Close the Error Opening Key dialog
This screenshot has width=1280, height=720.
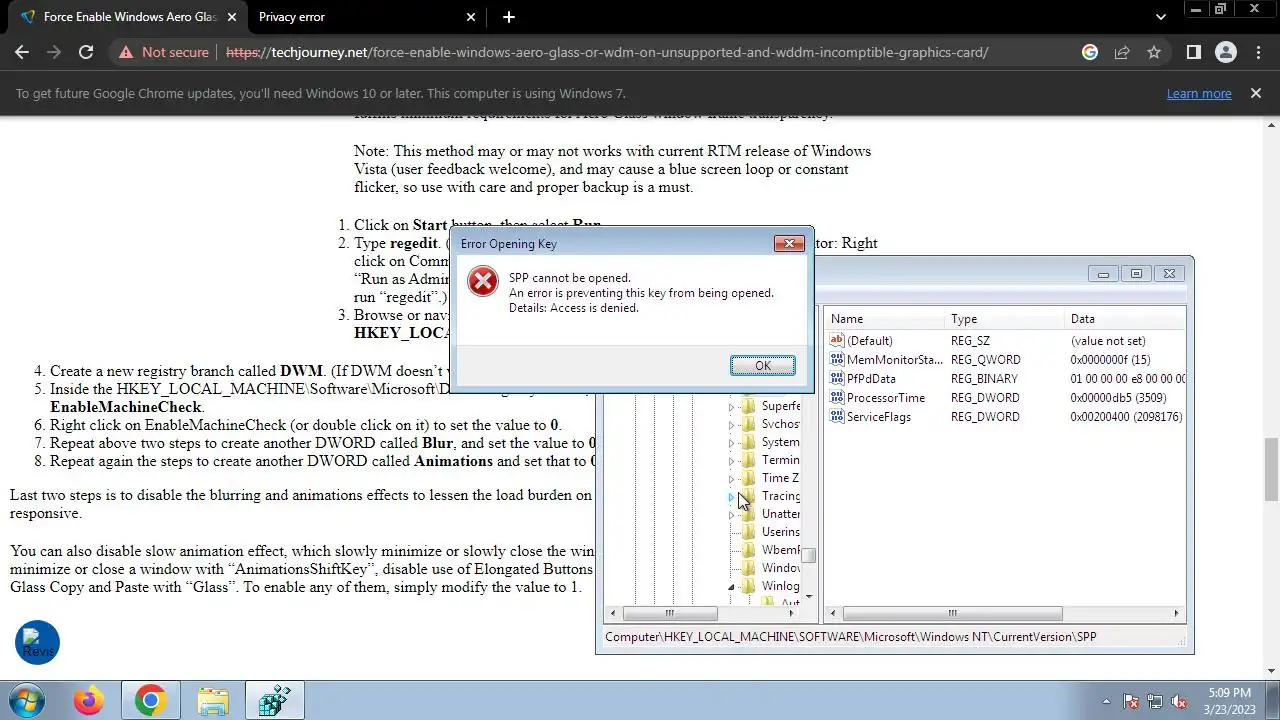789,243
